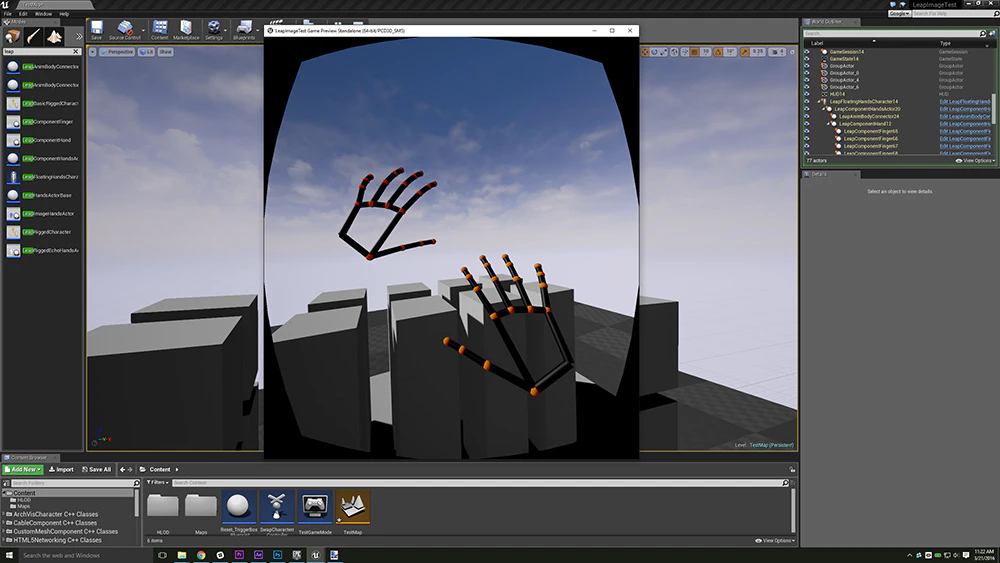Toggle sources panel icon in Content Browser

6,483
